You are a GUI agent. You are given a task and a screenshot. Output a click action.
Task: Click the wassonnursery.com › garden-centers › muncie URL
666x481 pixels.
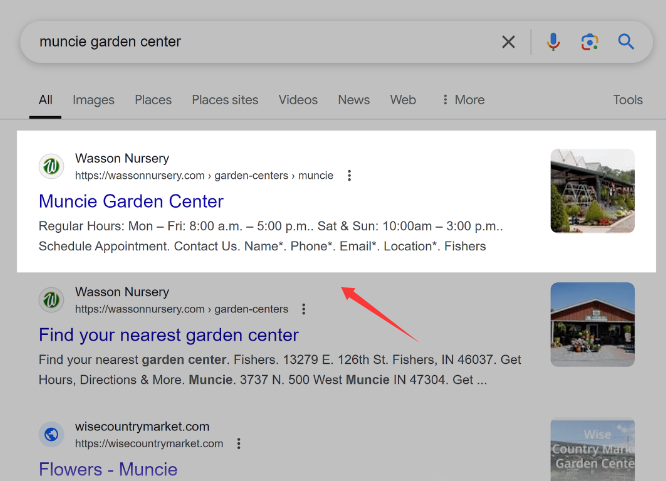(204, 175)
